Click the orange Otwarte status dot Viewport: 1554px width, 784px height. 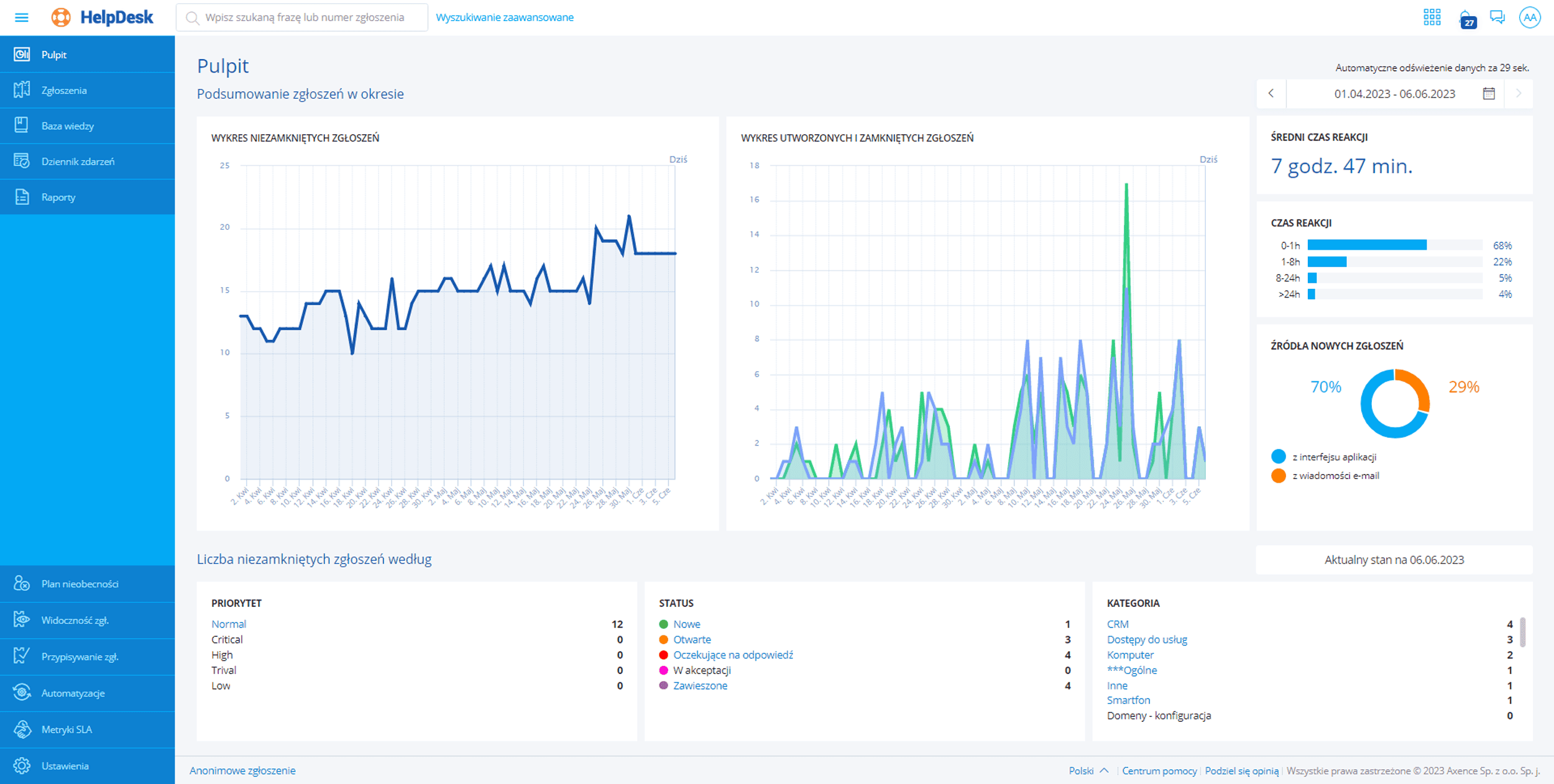663,639
